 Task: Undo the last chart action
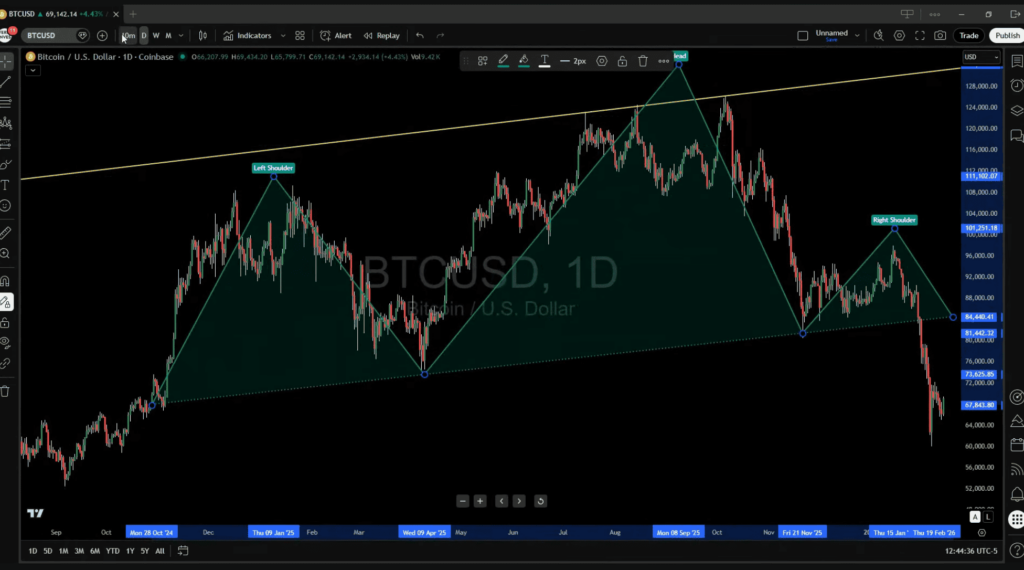pyautogui.click(x=420, y=36)
